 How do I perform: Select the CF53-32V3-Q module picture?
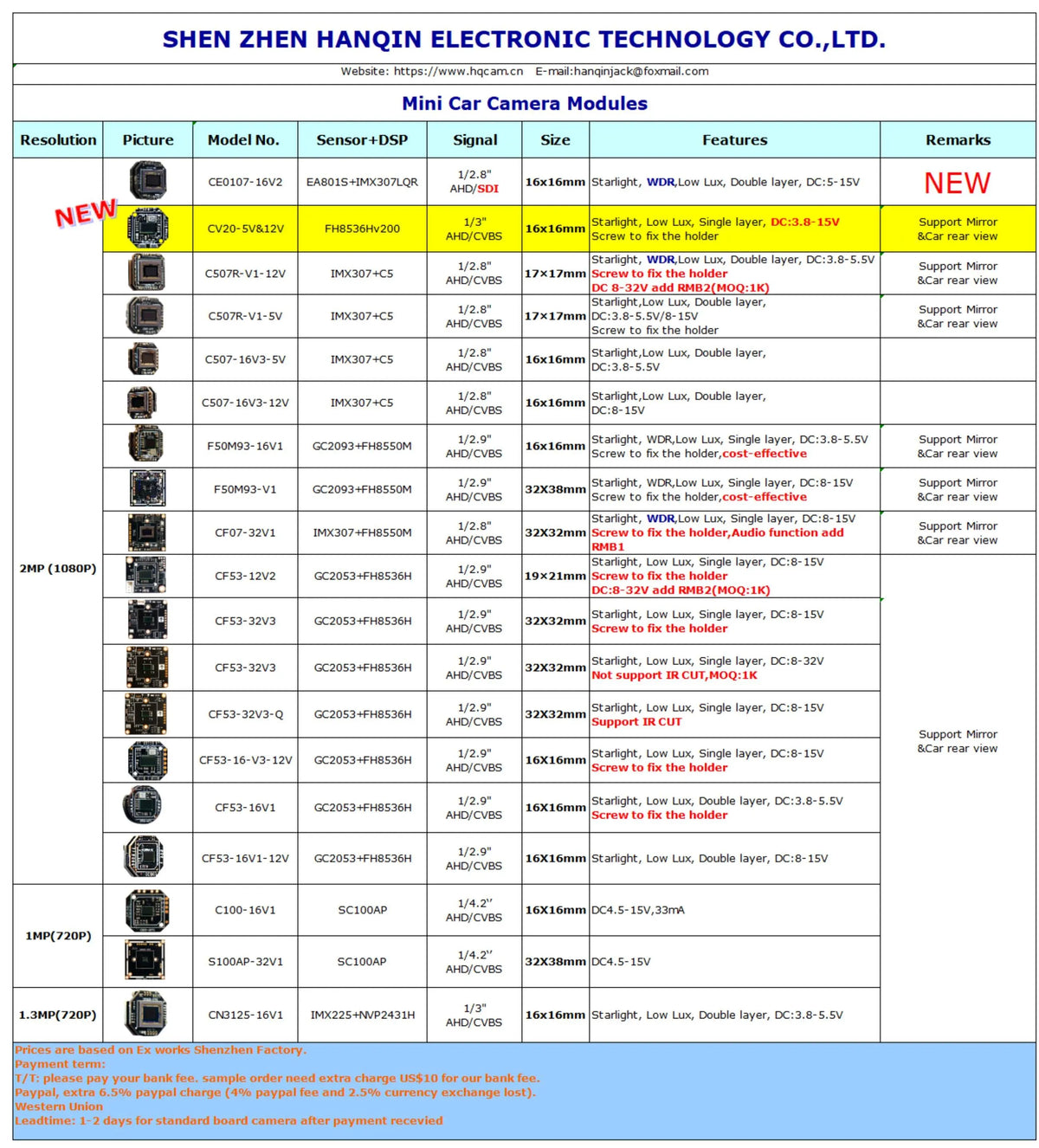[x=146, y=714]
